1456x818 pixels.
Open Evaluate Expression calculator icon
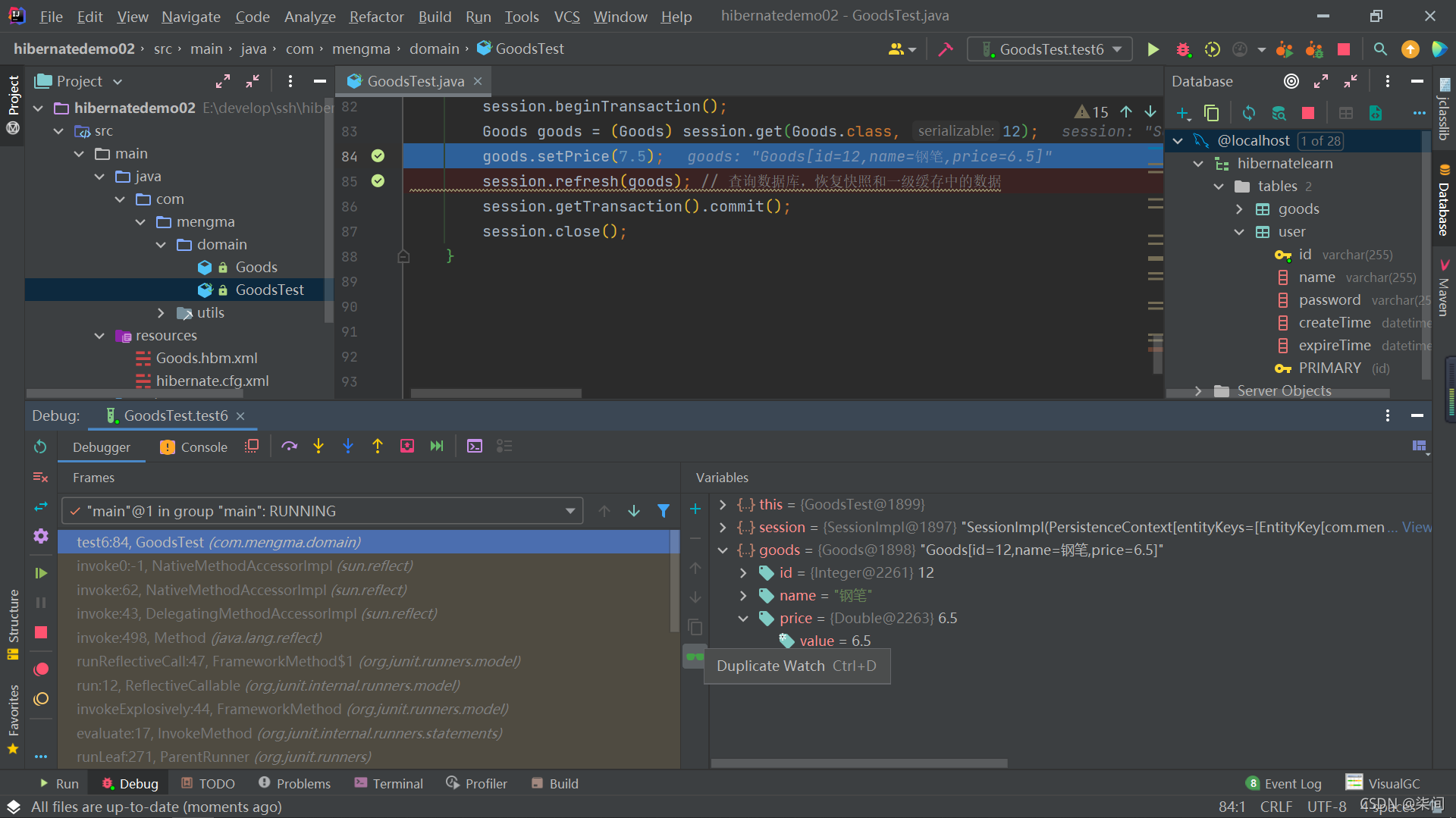[475, 447]
